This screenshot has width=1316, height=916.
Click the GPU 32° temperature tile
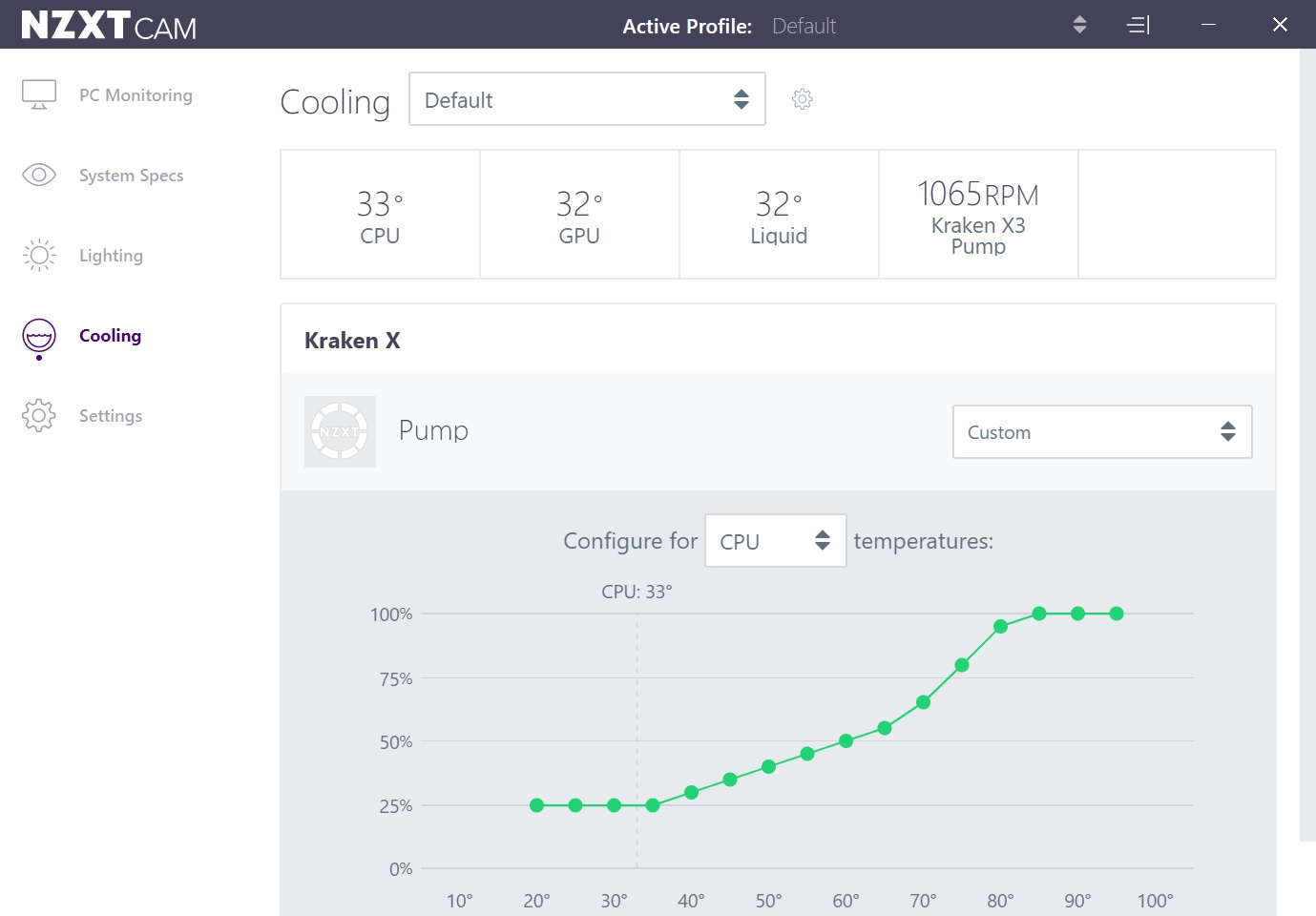579,215
